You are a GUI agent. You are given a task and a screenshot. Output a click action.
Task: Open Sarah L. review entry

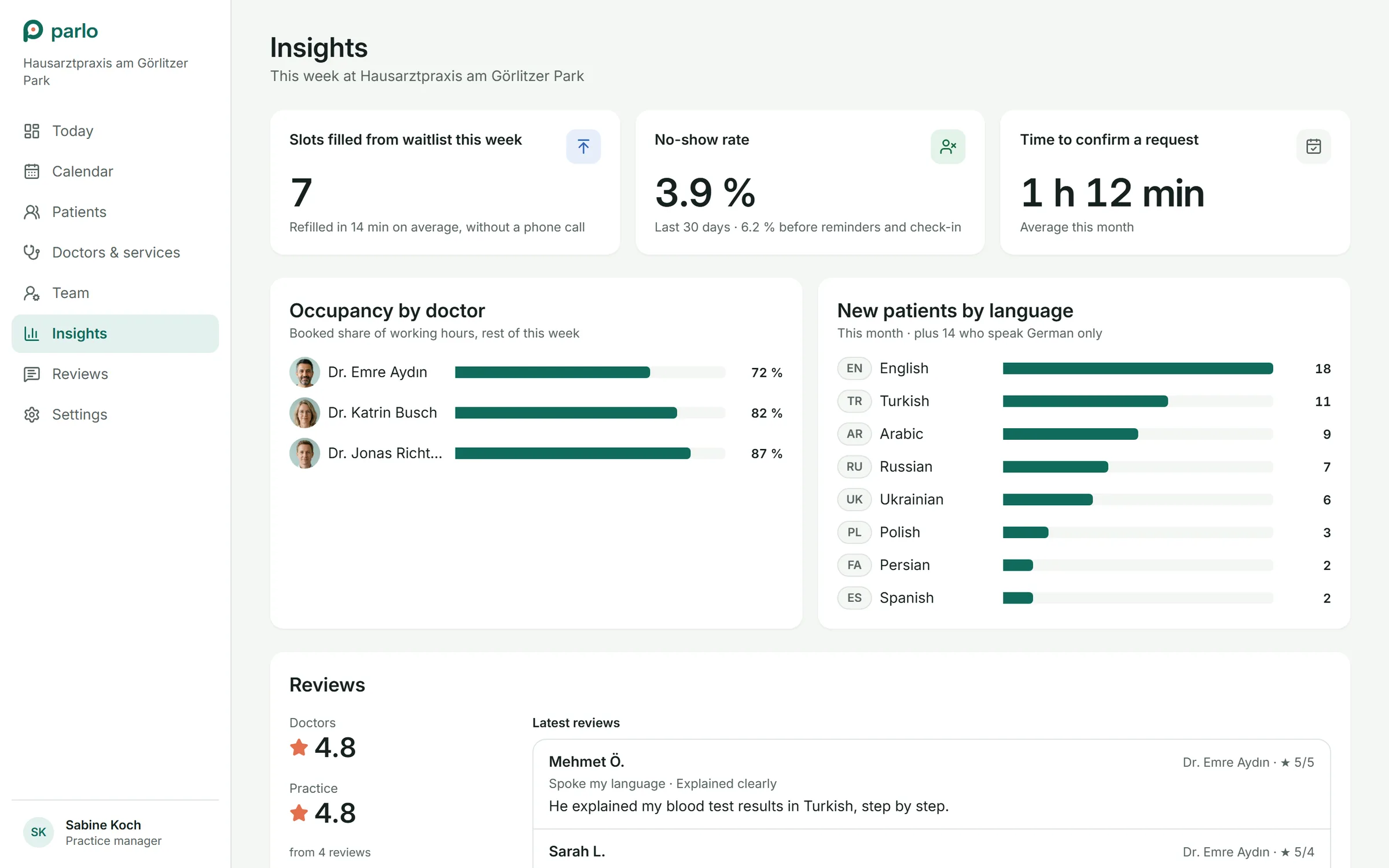tap(931, 849)
